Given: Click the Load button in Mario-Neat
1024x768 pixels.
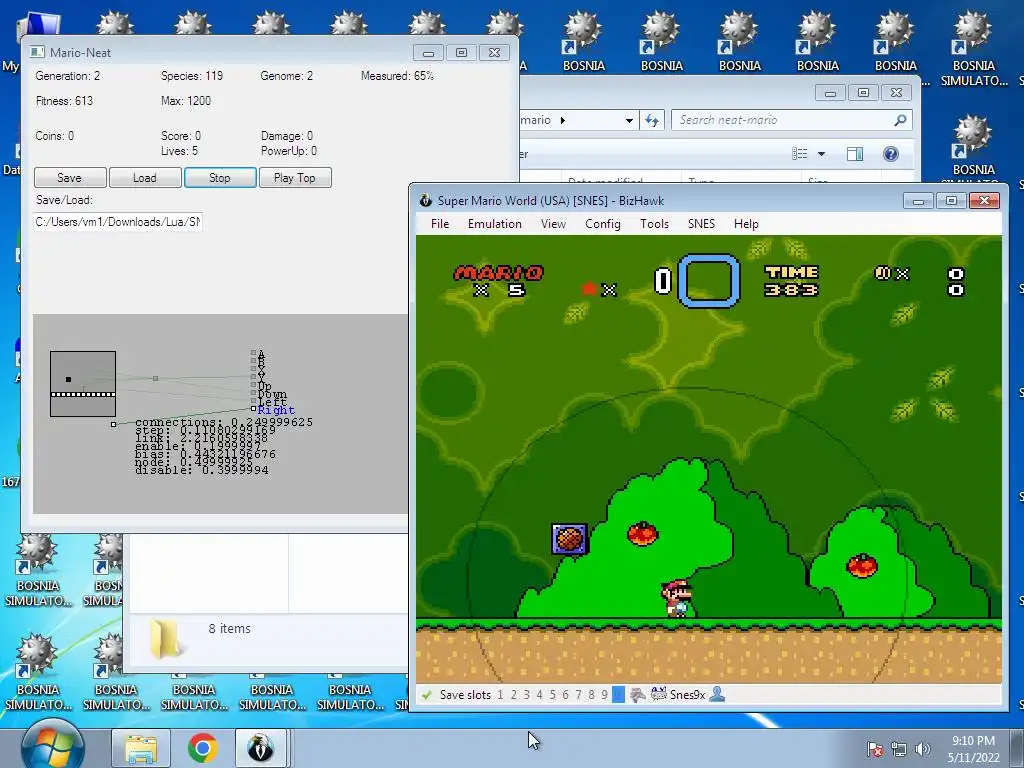Looking at the screenshot, I should coord(145,178).
